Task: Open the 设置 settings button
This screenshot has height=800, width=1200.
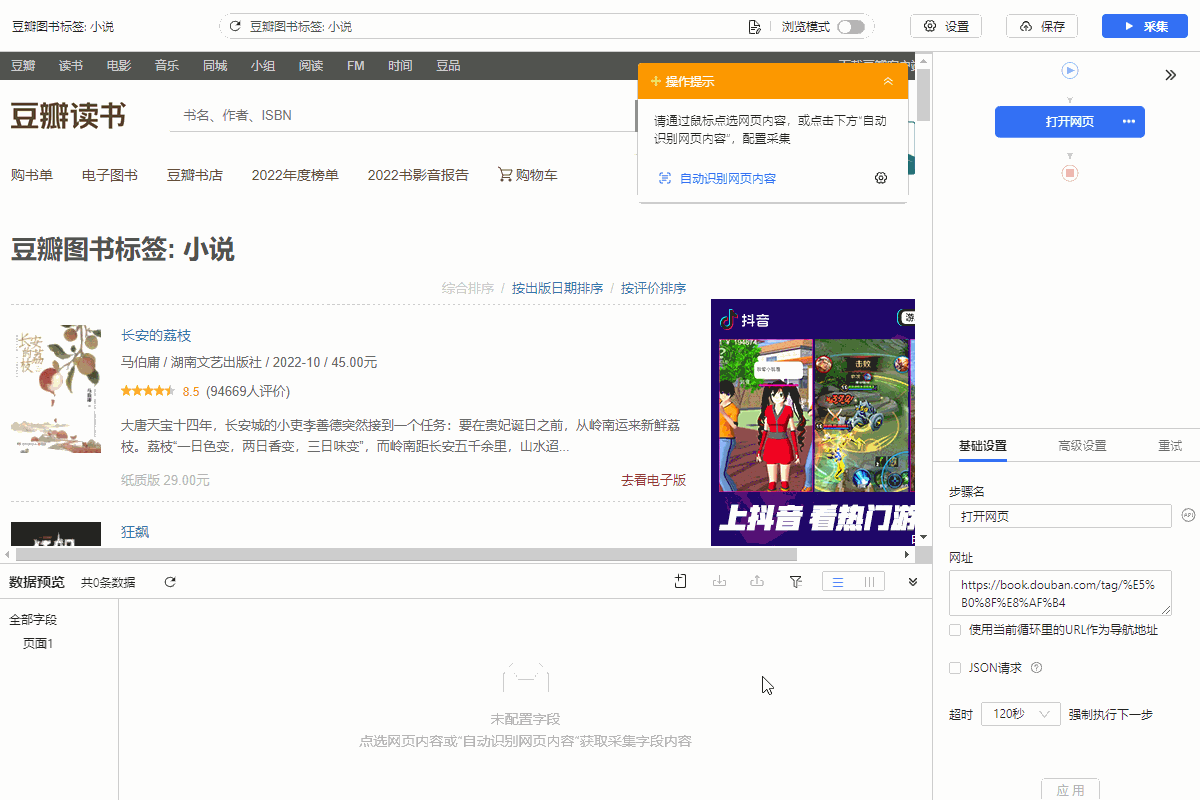Action: (x=946, y=27)
